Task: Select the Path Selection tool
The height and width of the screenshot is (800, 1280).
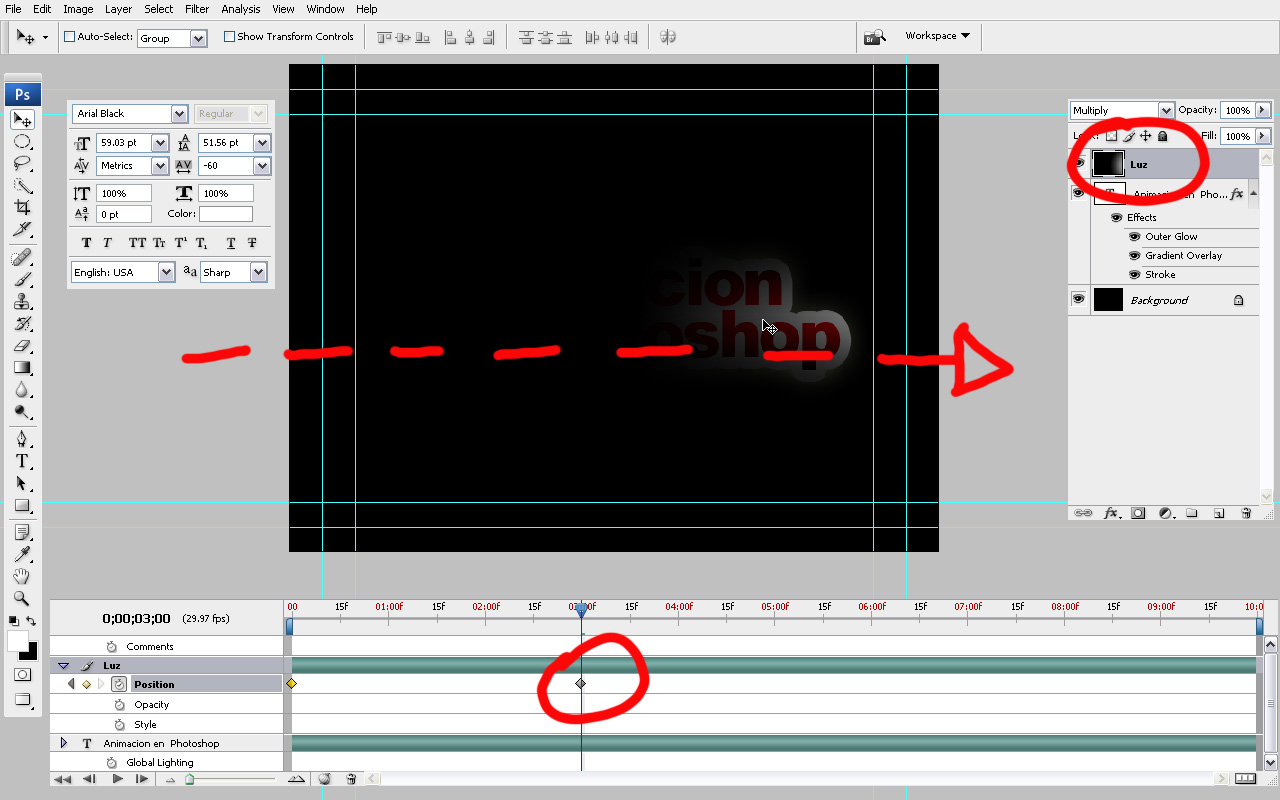Action: (22, 483)
